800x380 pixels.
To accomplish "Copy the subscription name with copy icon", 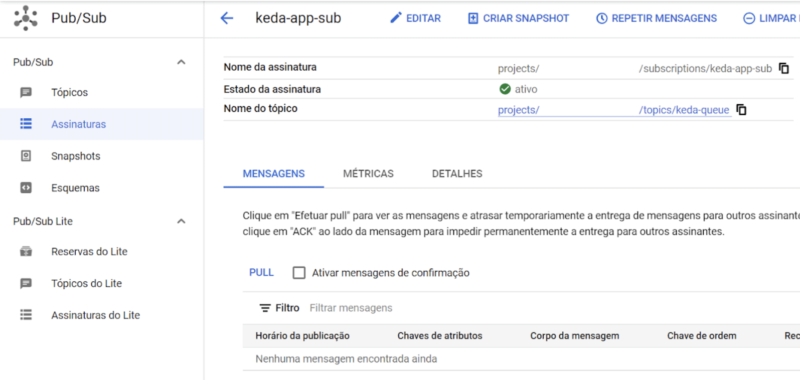I will [784, 68].
